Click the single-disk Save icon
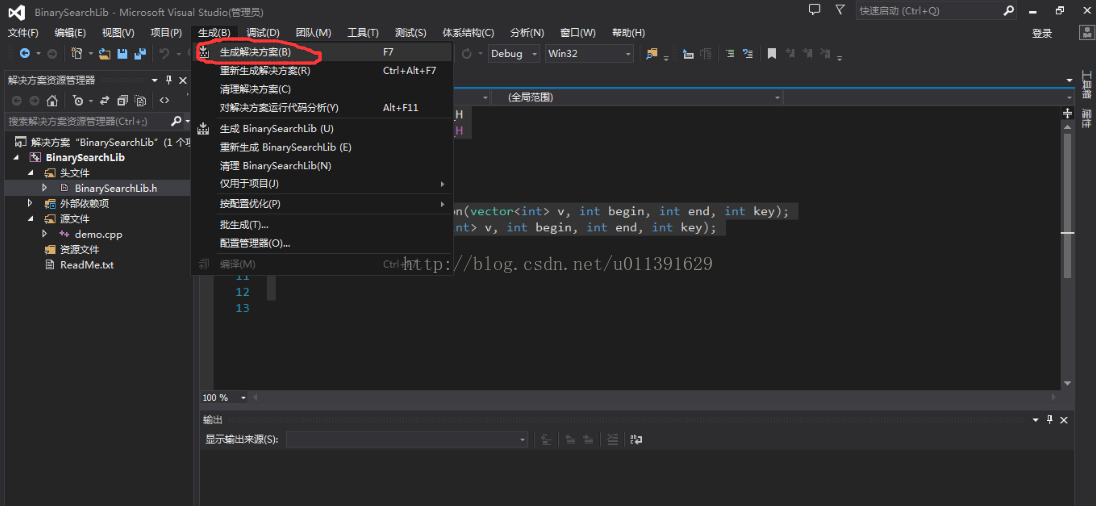Screen dimensions: 1096x506 (x=122, y=54)
